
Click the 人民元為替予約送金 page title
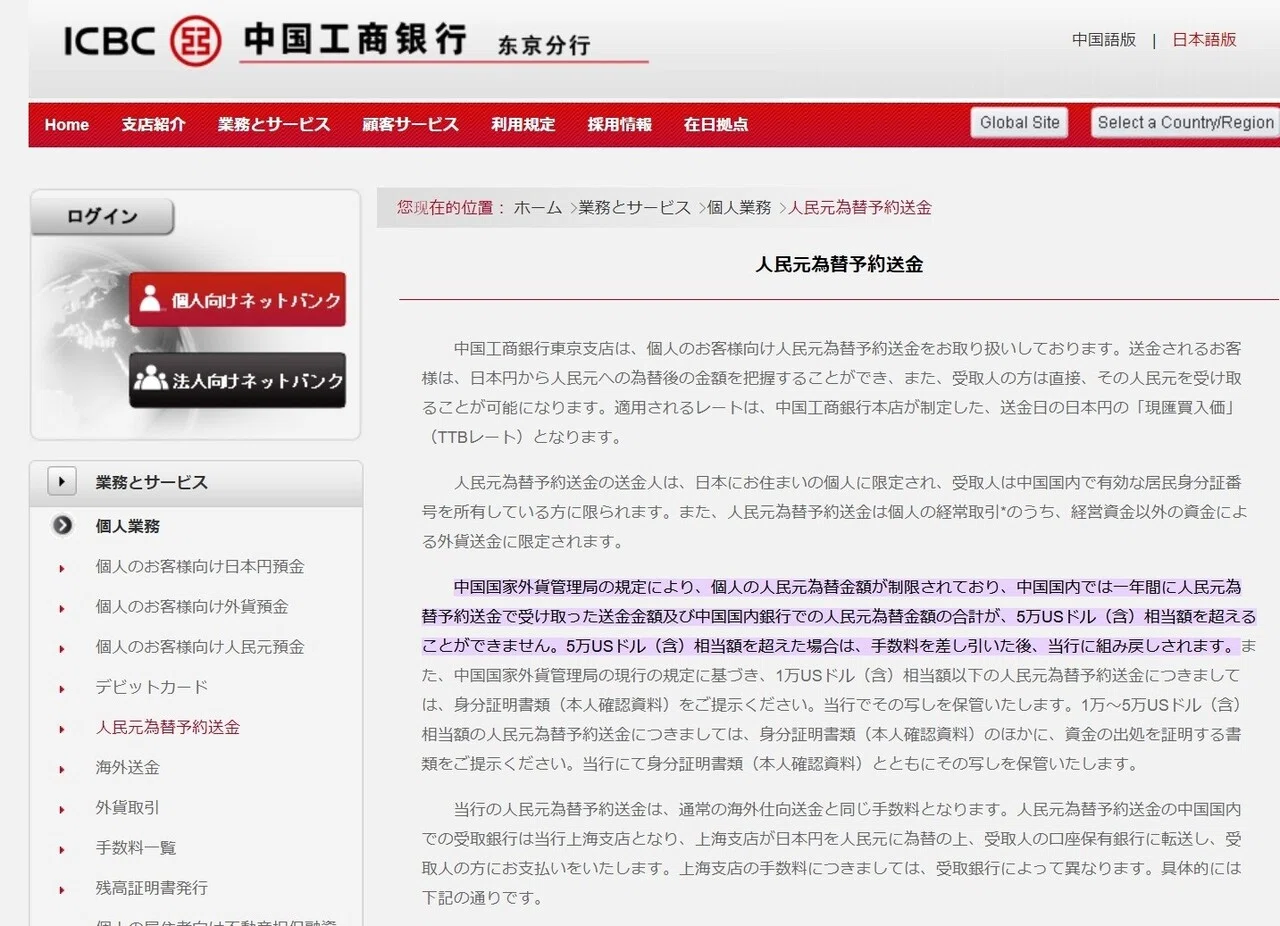839,265
